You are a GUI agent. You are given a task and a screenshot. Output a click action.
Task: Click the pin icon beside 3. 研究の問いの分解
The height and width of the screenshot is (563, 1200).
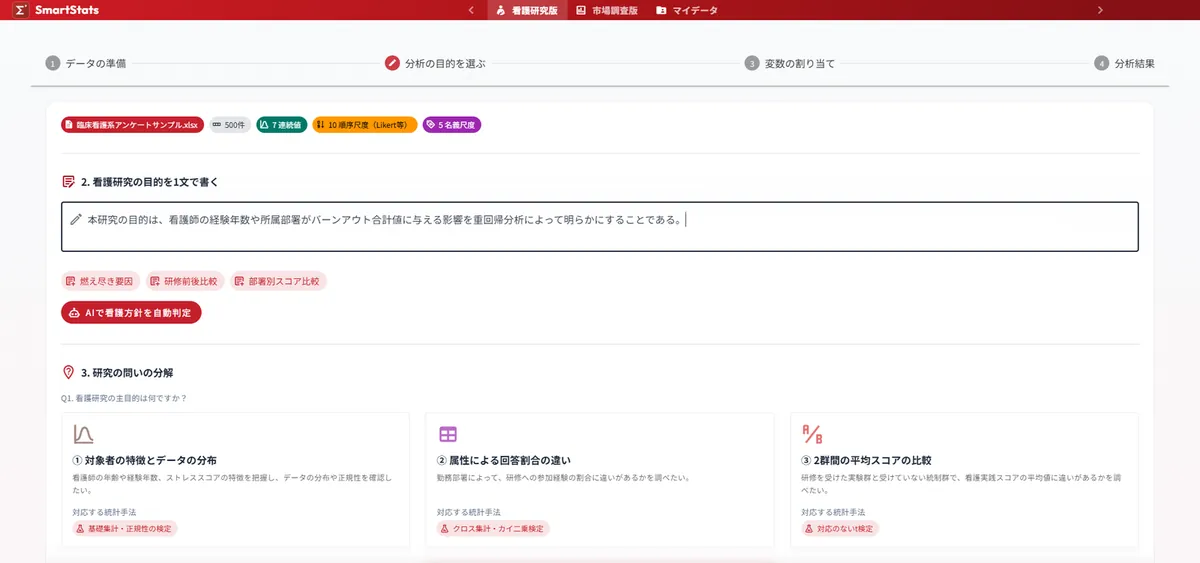(x=68, y=372)
